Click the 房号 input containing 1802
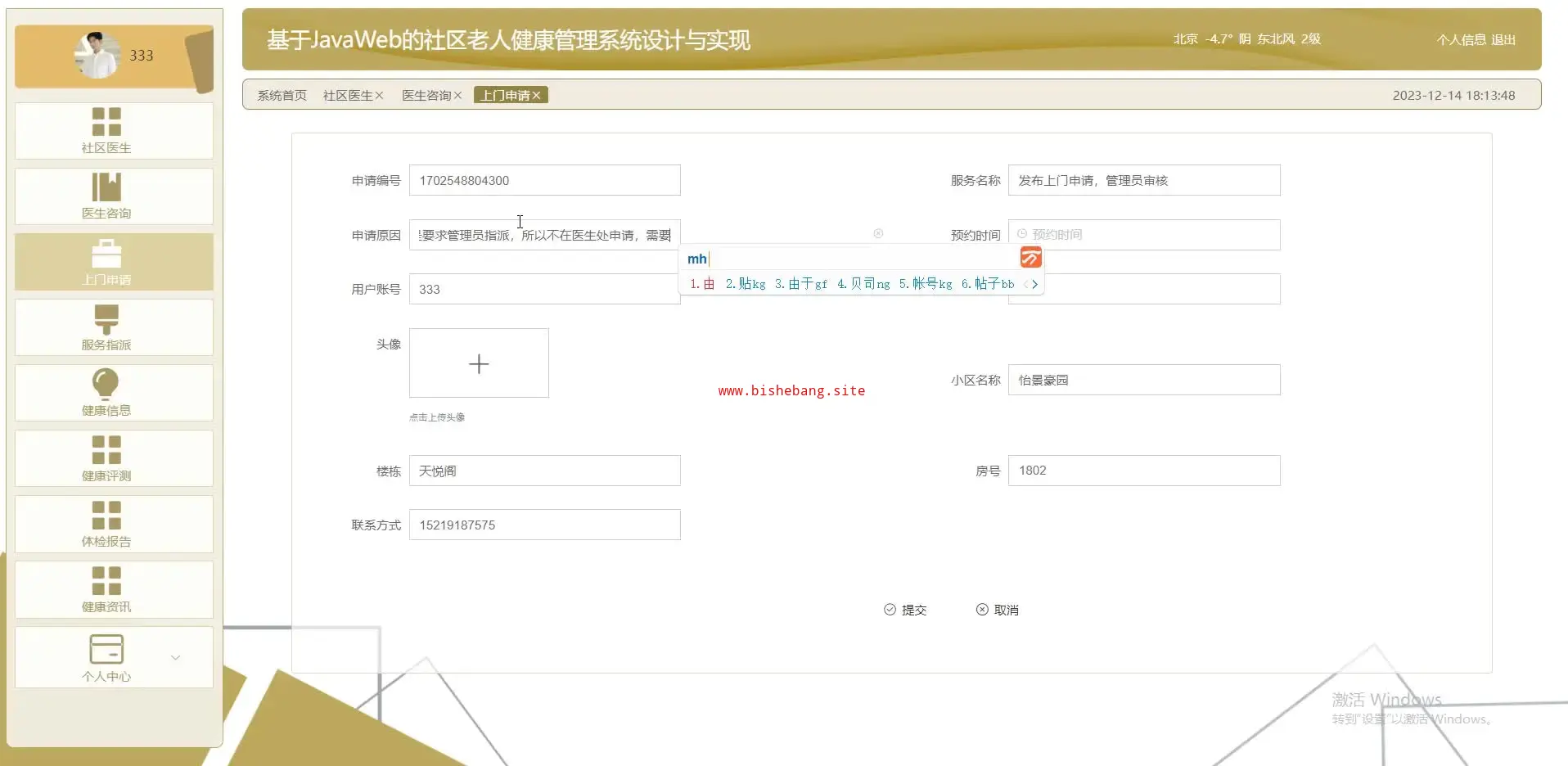This screenshot has height=766, width=1568. [x=1144, y=471]
